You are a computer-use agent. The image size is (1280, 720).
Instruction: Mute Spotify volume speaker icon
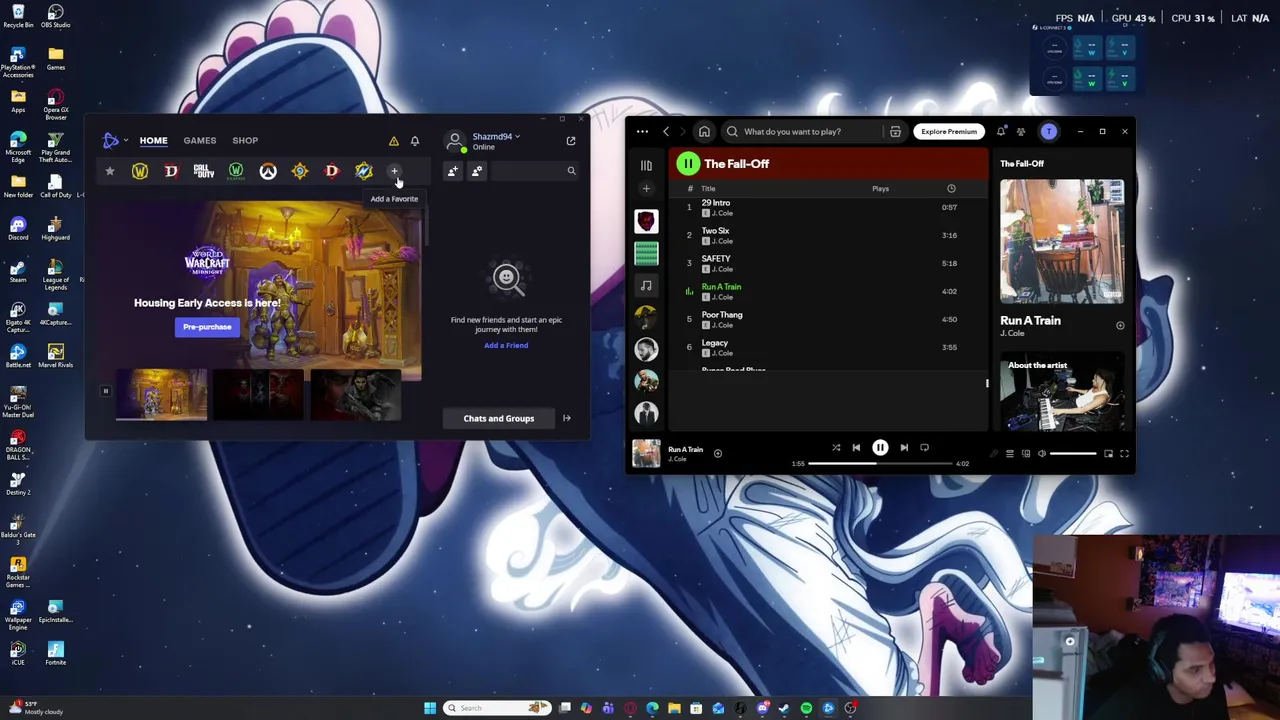(x=1041, y=454)
